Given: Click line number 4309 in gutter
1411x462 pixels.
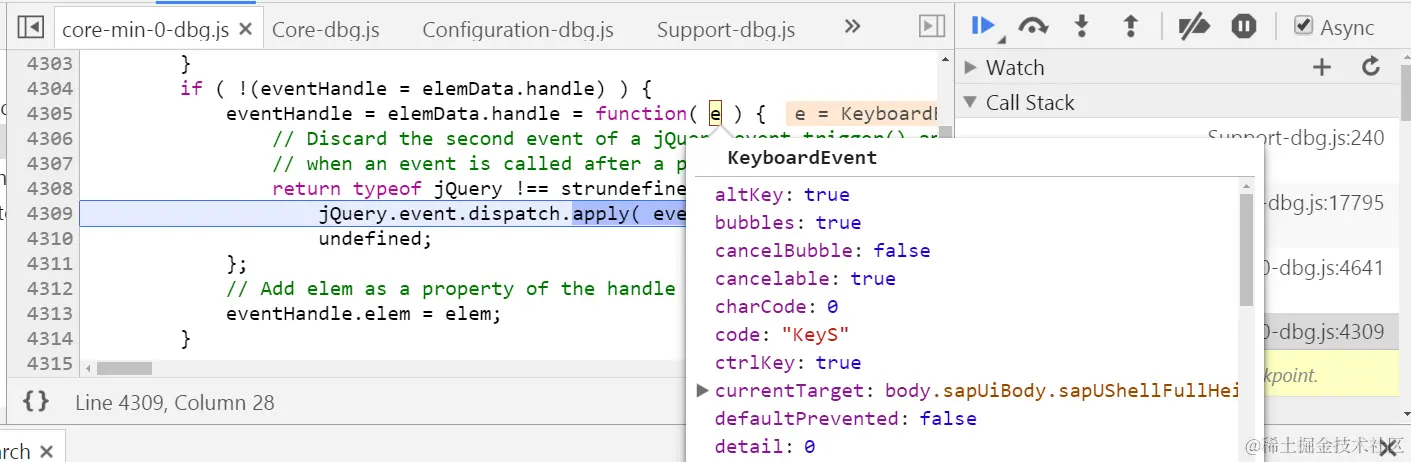Looking at the screenshot, I should pyautogui.click(x=49, y=213).
